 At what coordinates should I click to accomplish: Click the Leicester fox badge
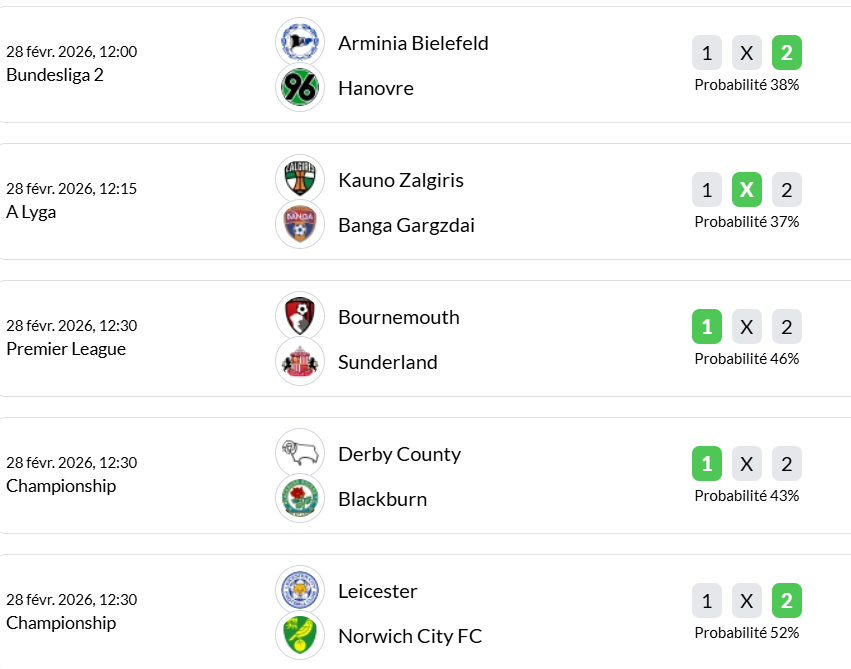coord(300,590)
